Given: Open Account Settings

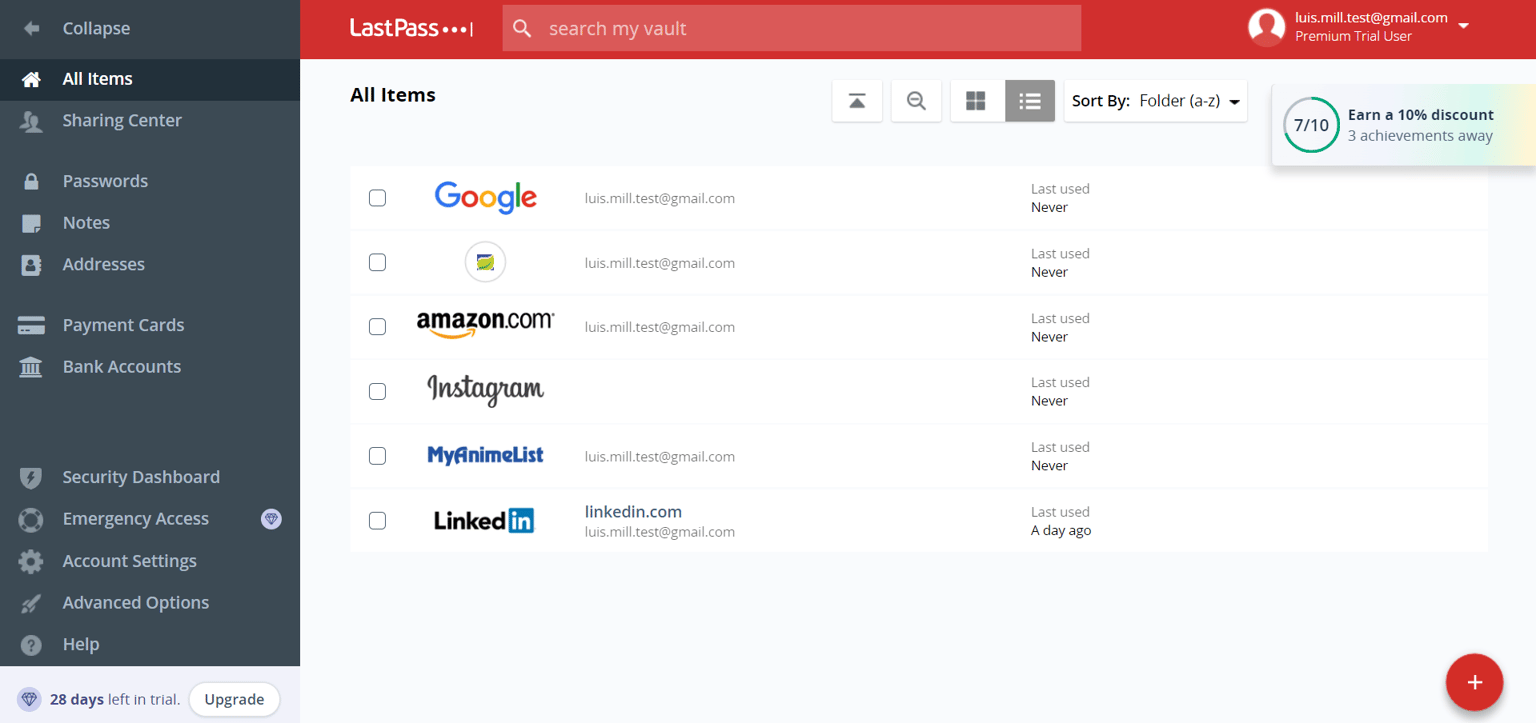Looking at the screenshot, I should [129, 561].
